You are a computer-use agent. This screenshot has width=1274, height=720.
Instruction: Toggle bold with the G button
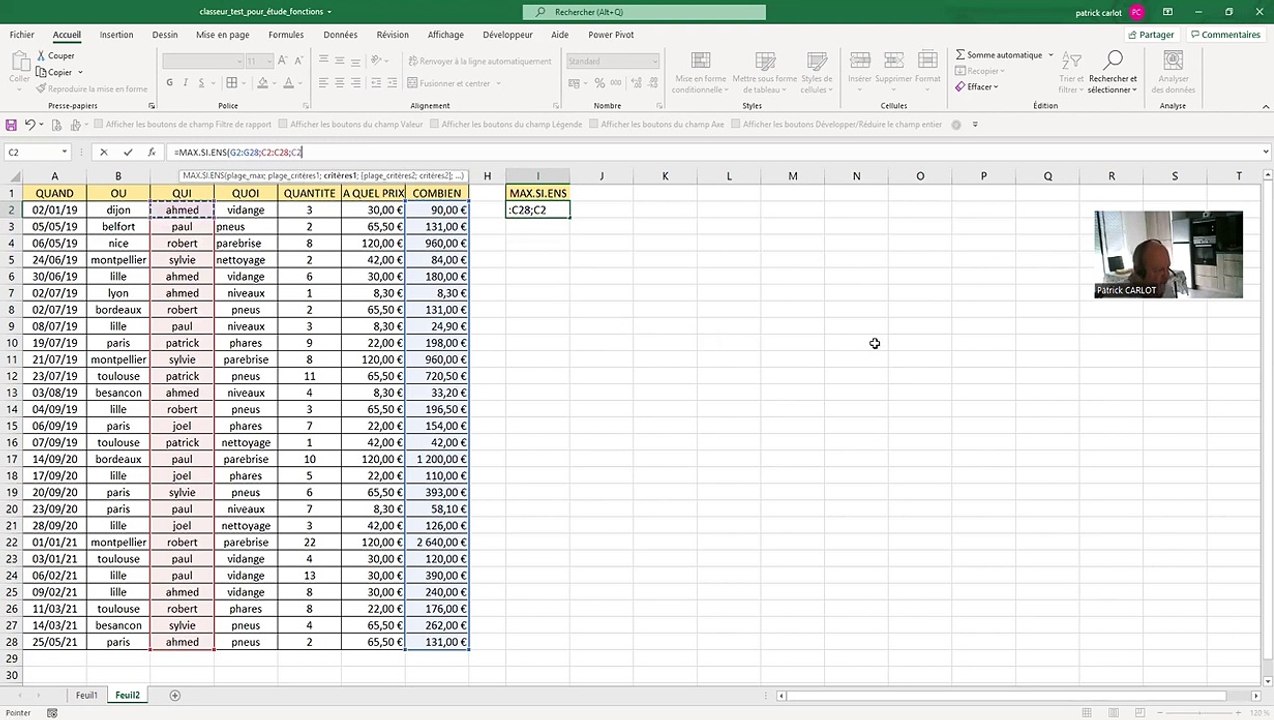click(x=170, y=83)
